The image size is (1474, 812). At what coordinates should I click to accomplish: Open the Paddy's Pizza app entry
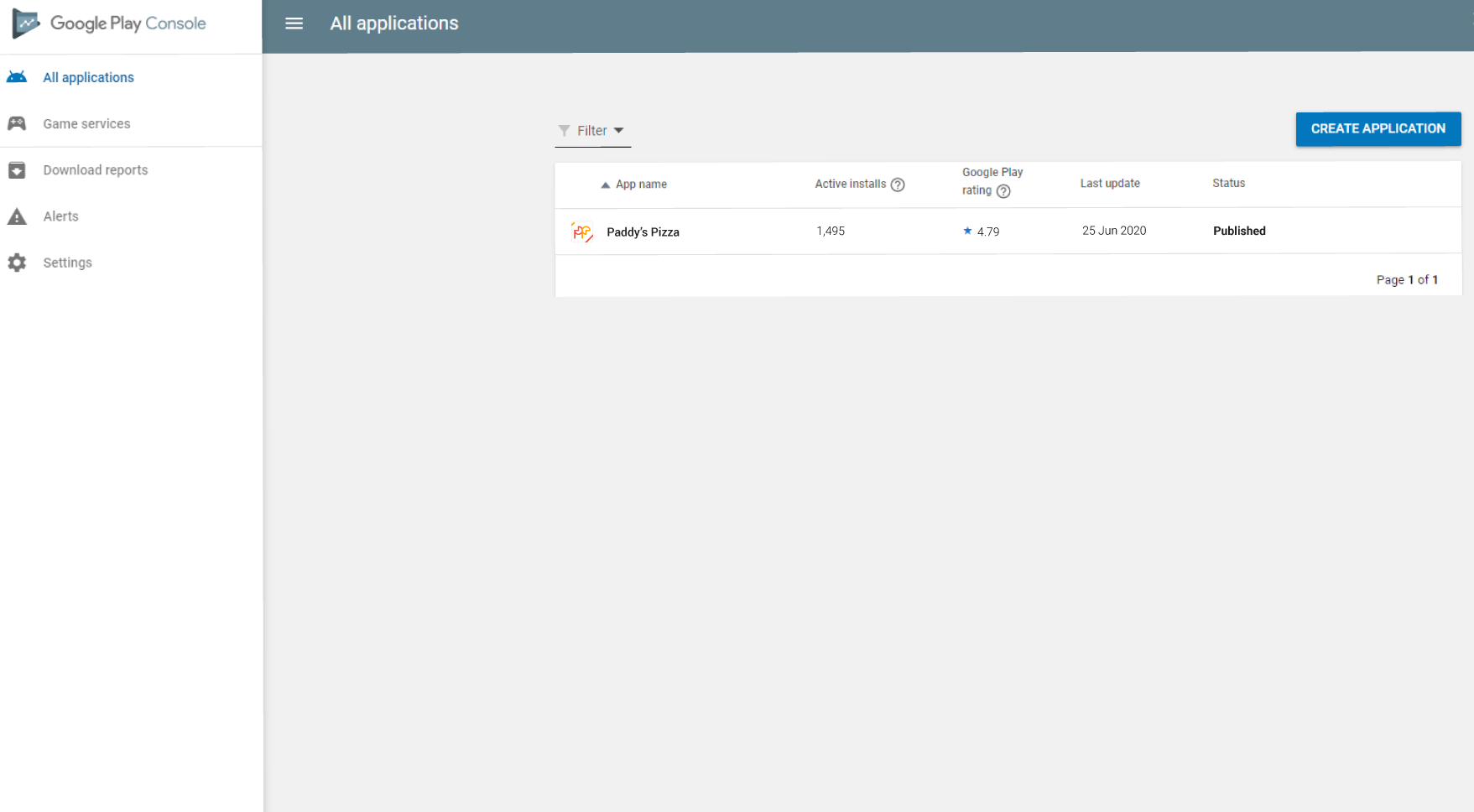click(643, 232)
